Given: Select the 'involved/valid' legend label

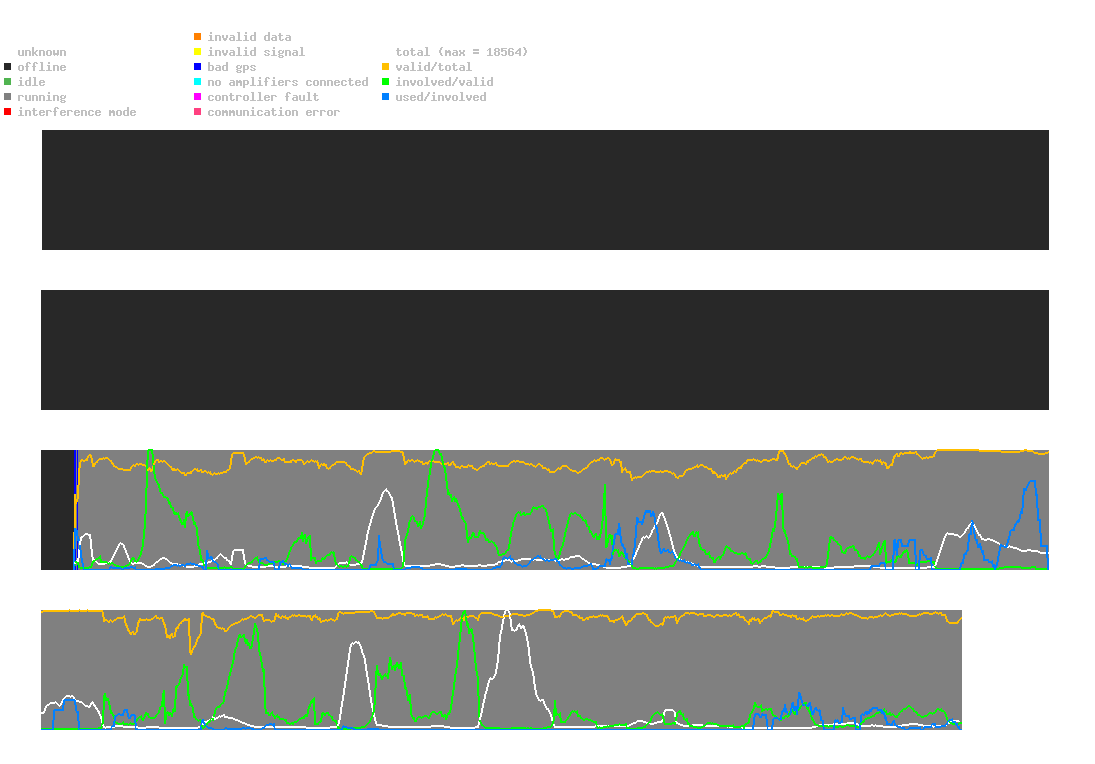Looking at the screenshot, I should tap(444, 82).
